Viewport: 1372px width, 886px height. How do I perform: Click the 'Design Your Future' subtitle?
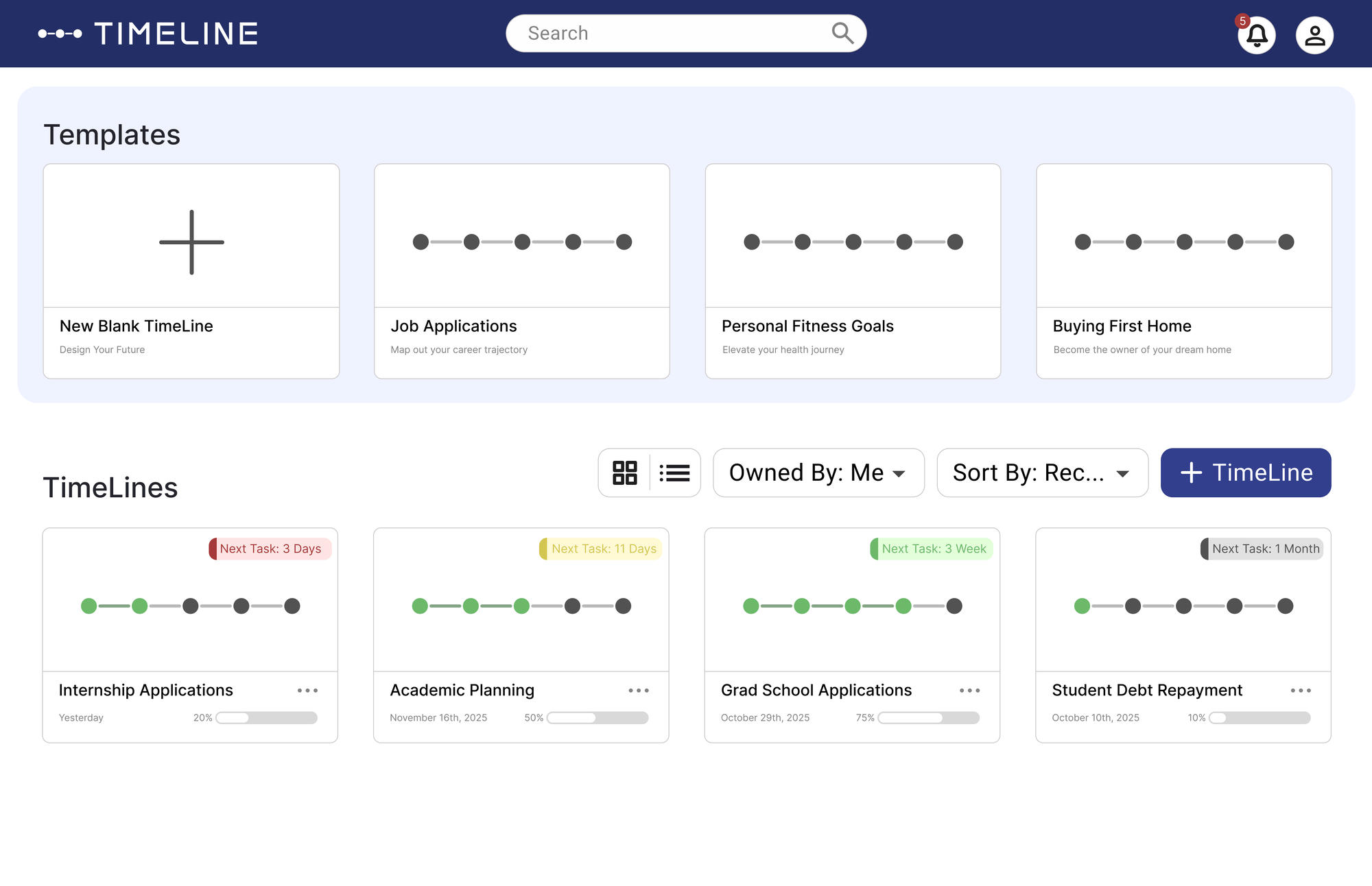click(102, 350)
